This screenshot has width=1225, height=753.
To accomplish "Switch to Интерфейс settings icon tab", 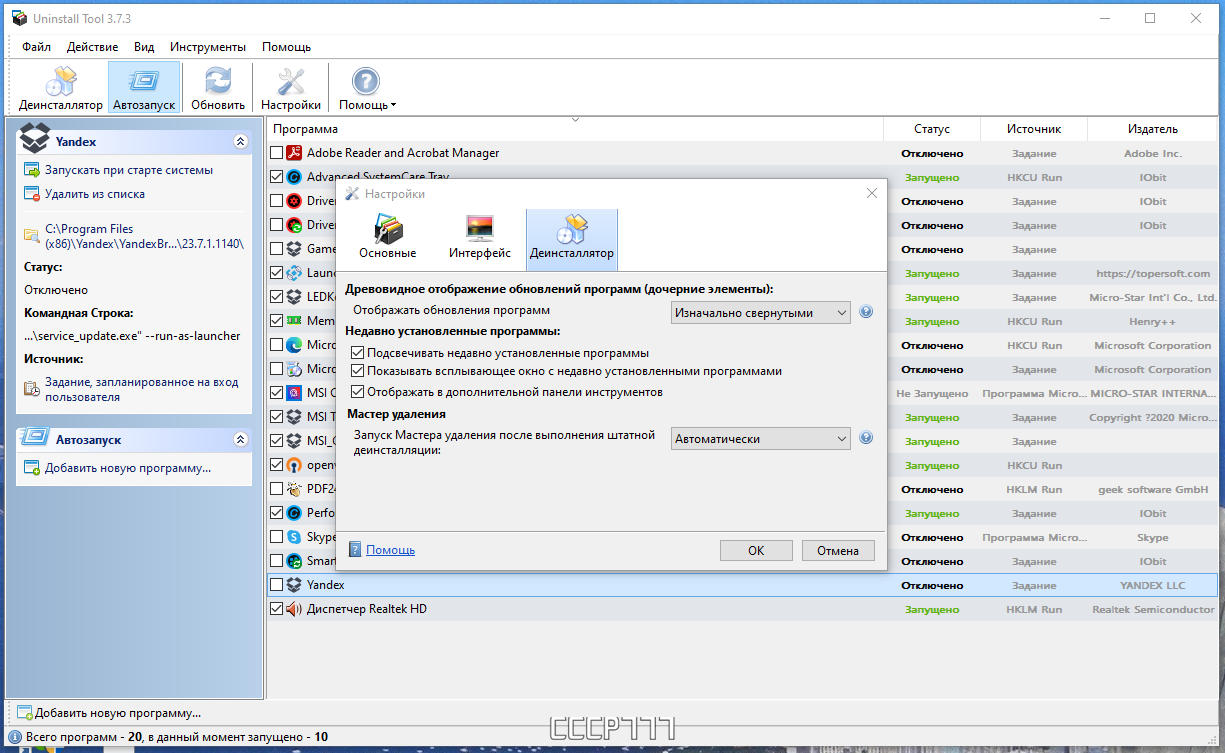I will coord(480,239).
